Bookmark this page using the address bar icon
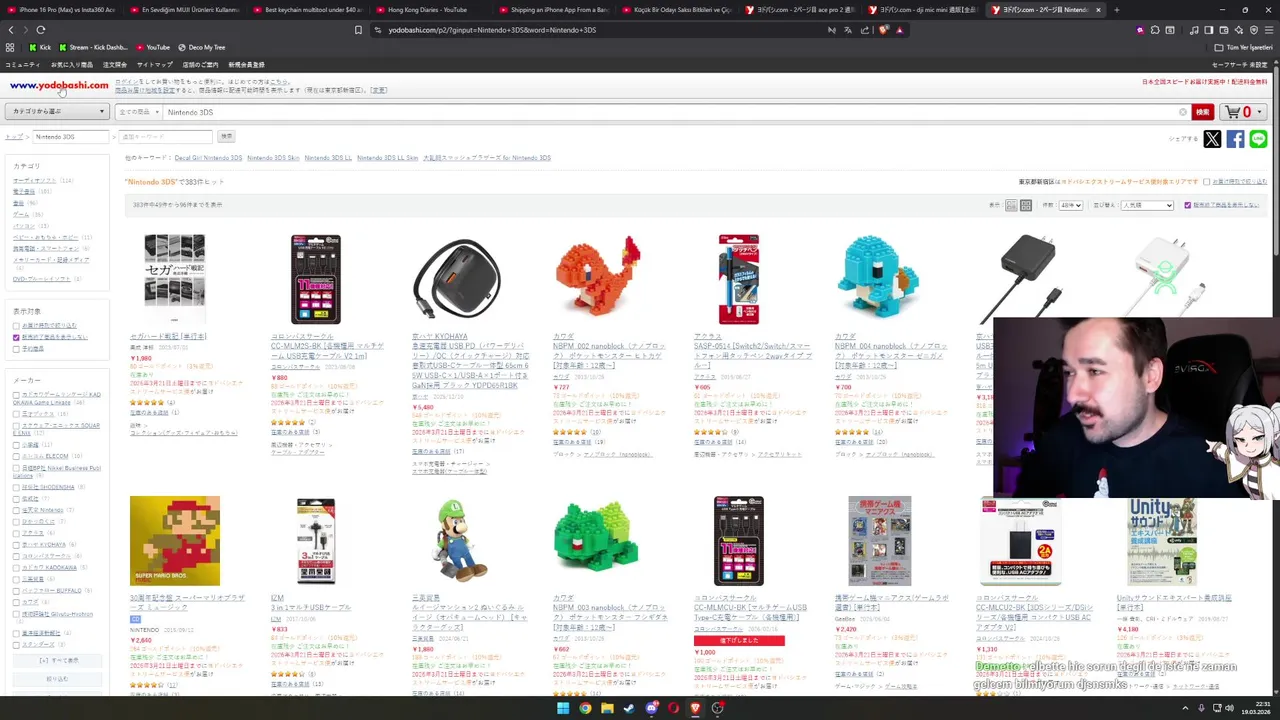The width and height of the screenshot is (1280, 720). tap(358, 30)
